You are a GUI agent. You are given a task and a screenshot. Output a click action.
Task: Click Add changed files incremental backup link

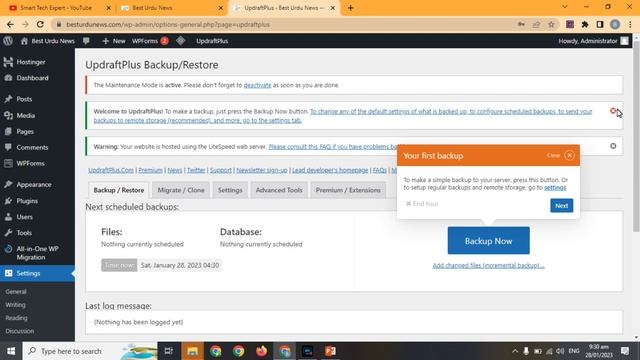click(x=488, y=266)
